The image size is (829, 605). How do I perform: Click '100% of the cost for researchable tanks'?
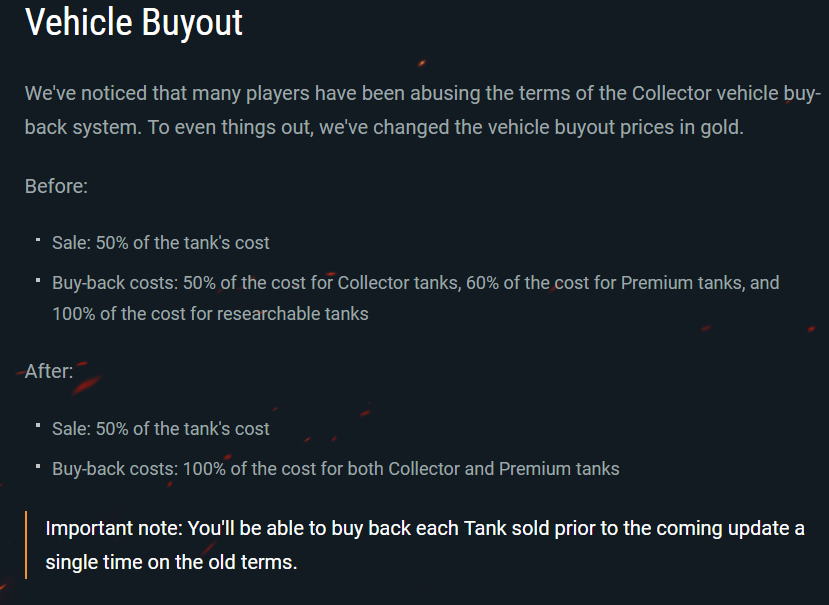click(210, 314)
